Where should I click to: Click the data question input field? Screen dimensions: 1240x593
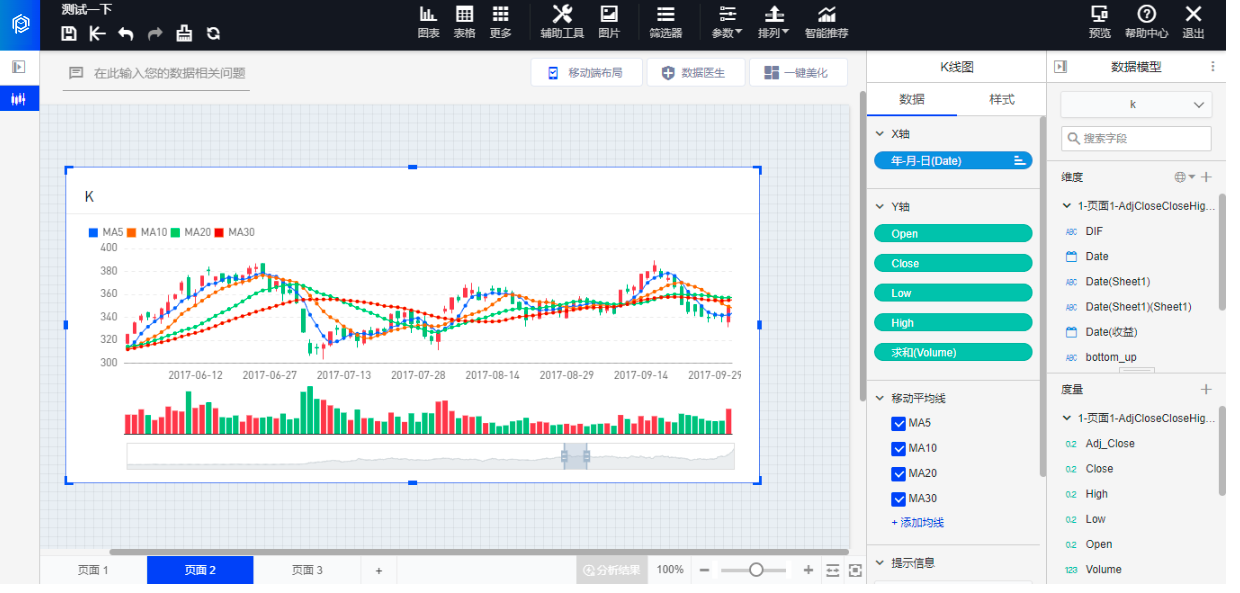tap(156, 73)
